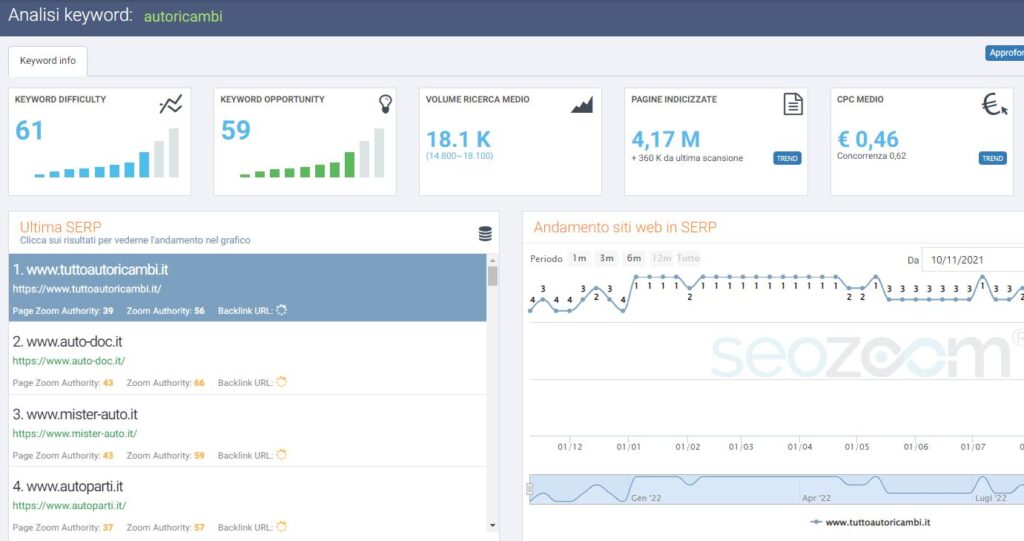Image resolution: width=1024 pixels, height=541 pixels.
Task: Click the Keyword Opportunity lightbulb icon
Action: [385, 103]
